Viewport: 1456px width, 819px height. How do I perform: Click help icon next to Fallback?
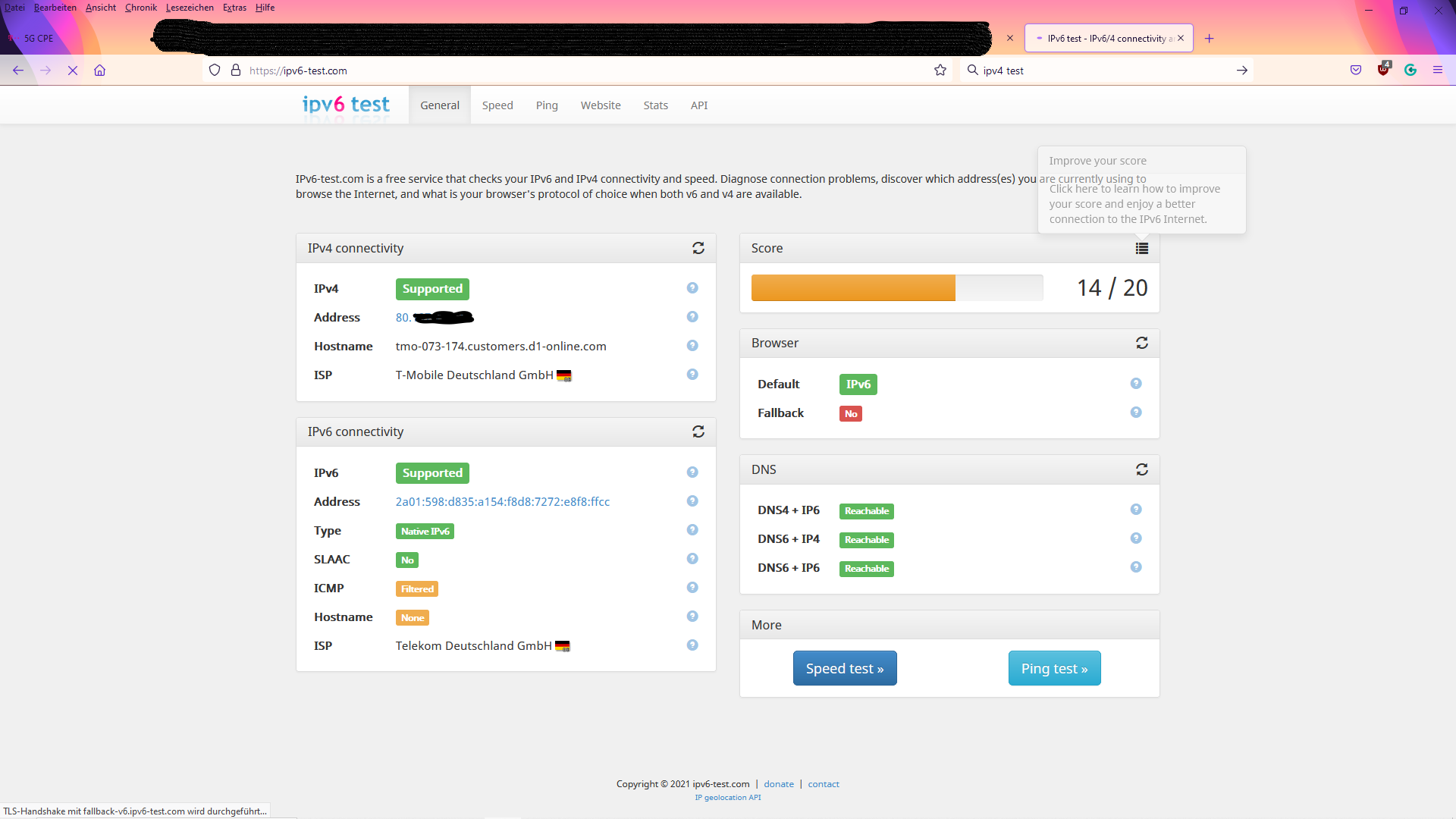click(1135, 413)
